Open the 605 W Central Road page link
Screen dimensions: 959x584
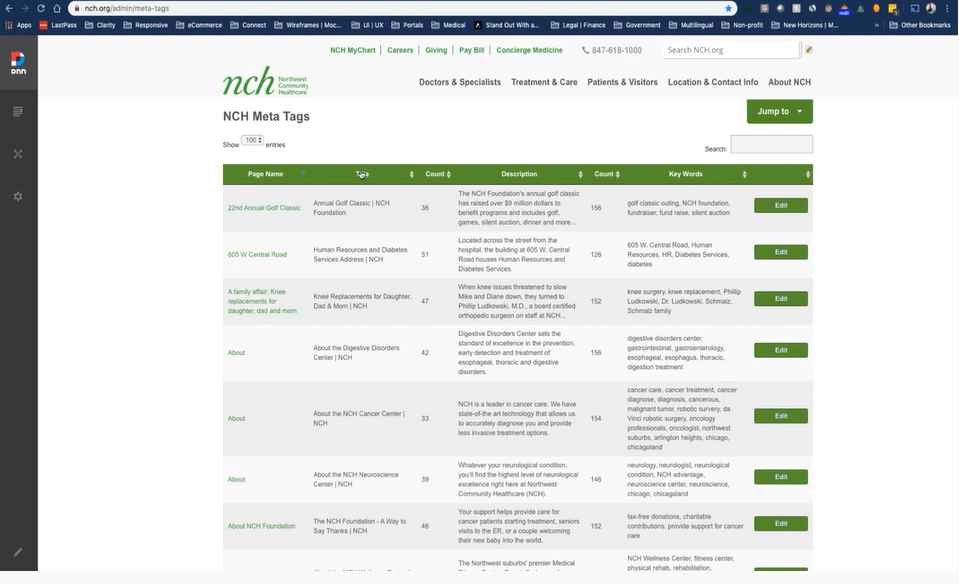pos(257,255)
